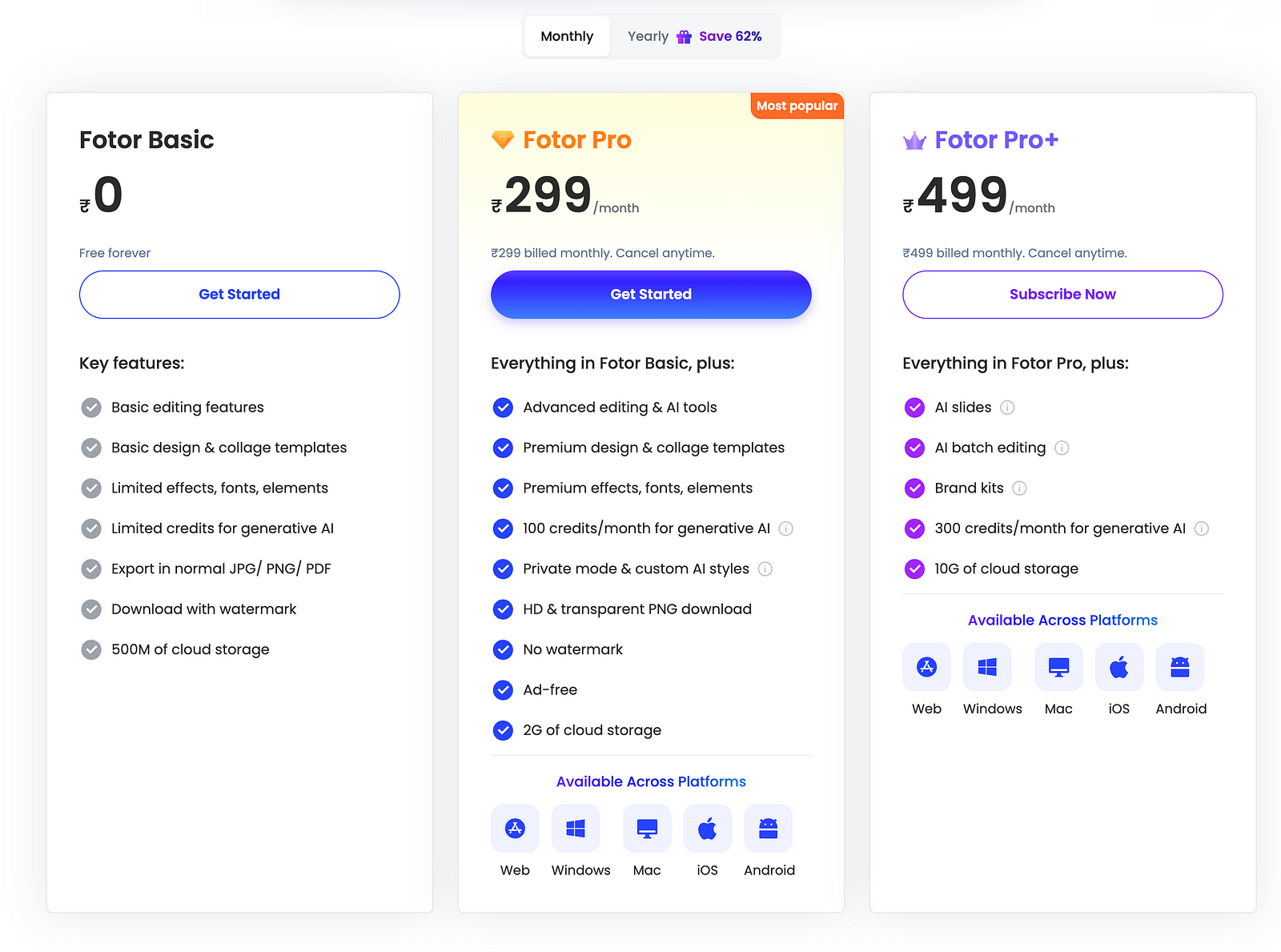Click the Android icon in Fotor Pro+ card
Image resolution: width=1281 pixels, height=952 pixels.
coord(1180,667)
